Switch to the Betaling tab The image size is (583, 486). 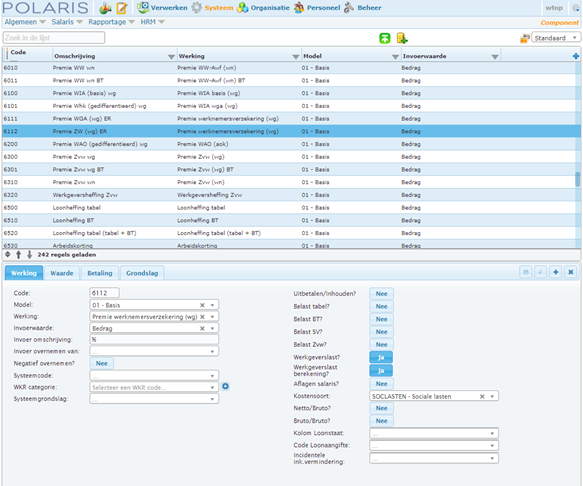[x=100, y=273]
